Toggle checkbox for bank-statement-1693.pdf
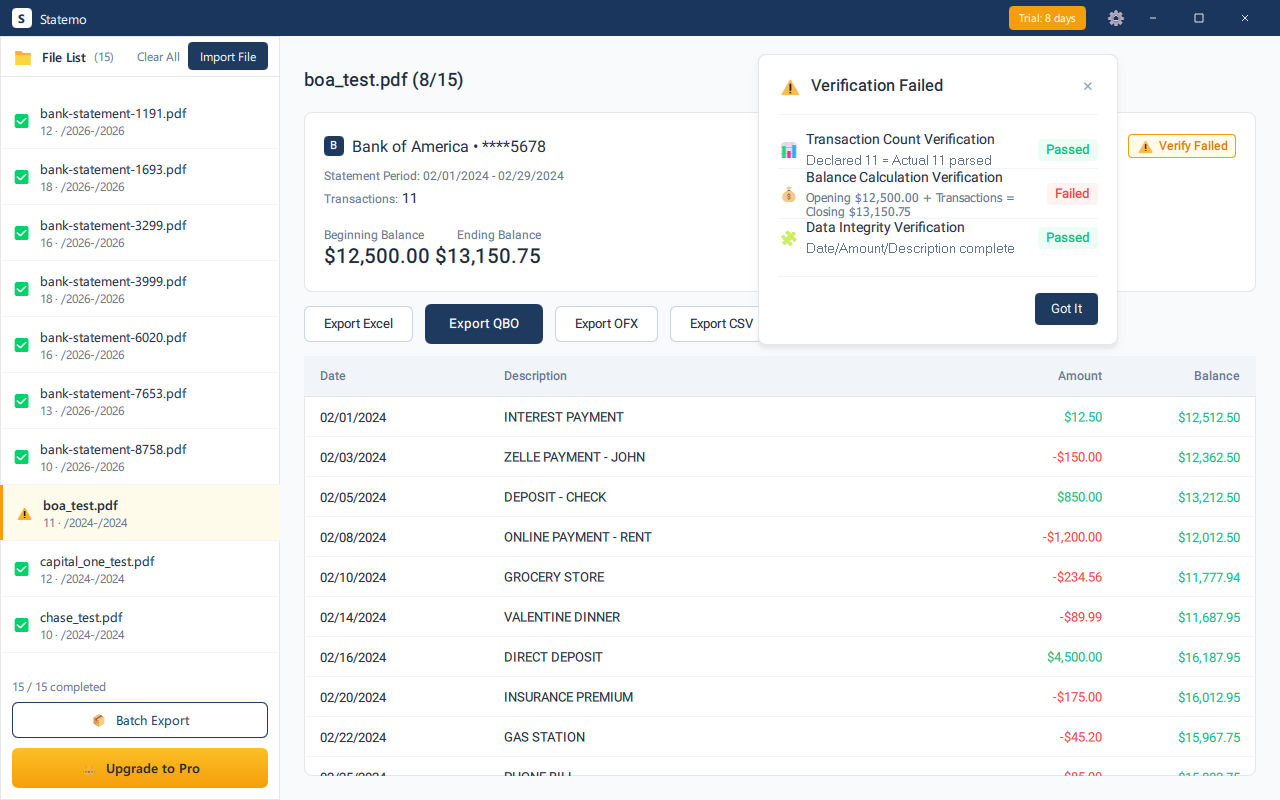 click(x=21, y=177)
